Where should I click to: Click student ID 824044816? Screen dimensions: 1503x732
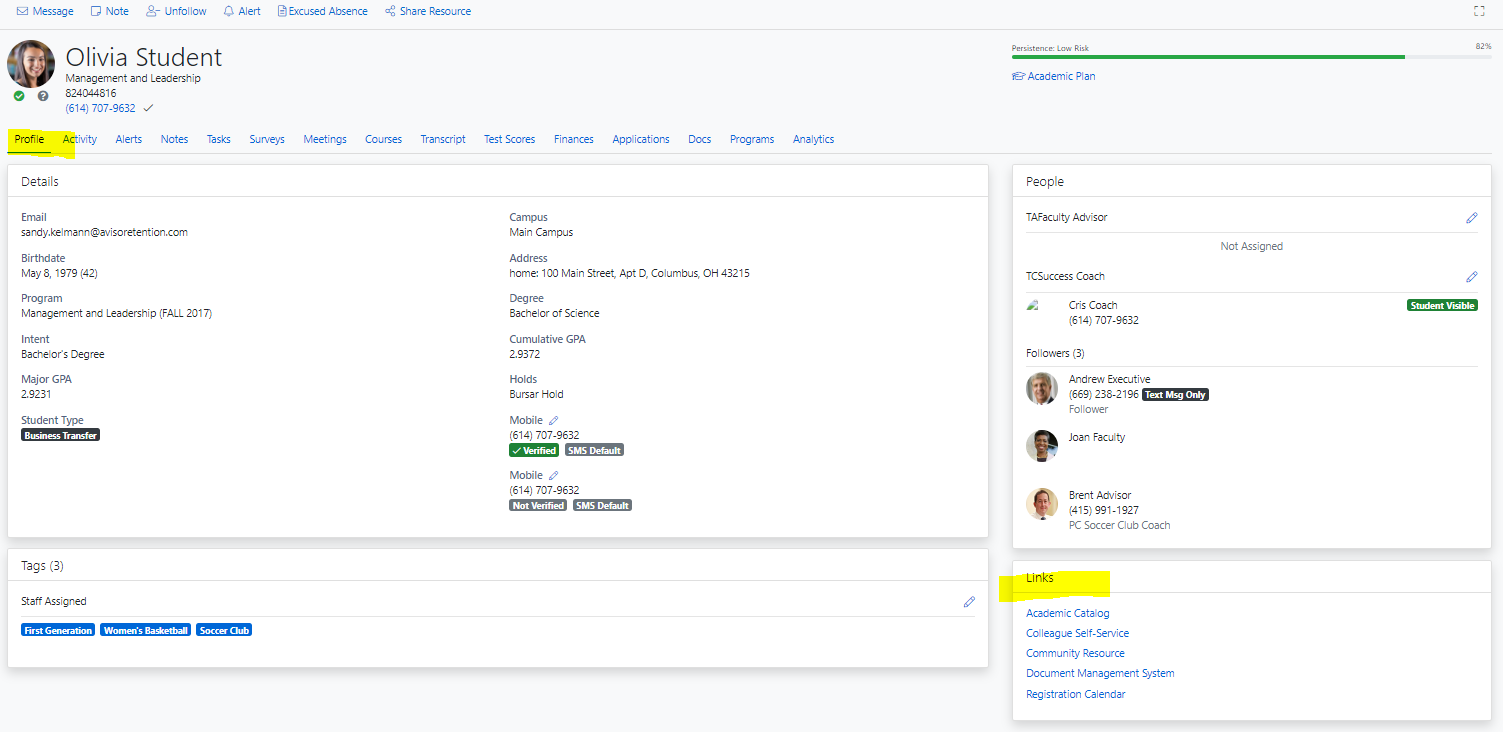click(91, 93)
